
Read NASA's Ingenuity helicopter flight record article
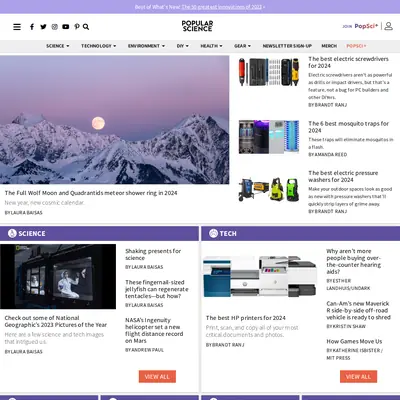tap(154, 330)
